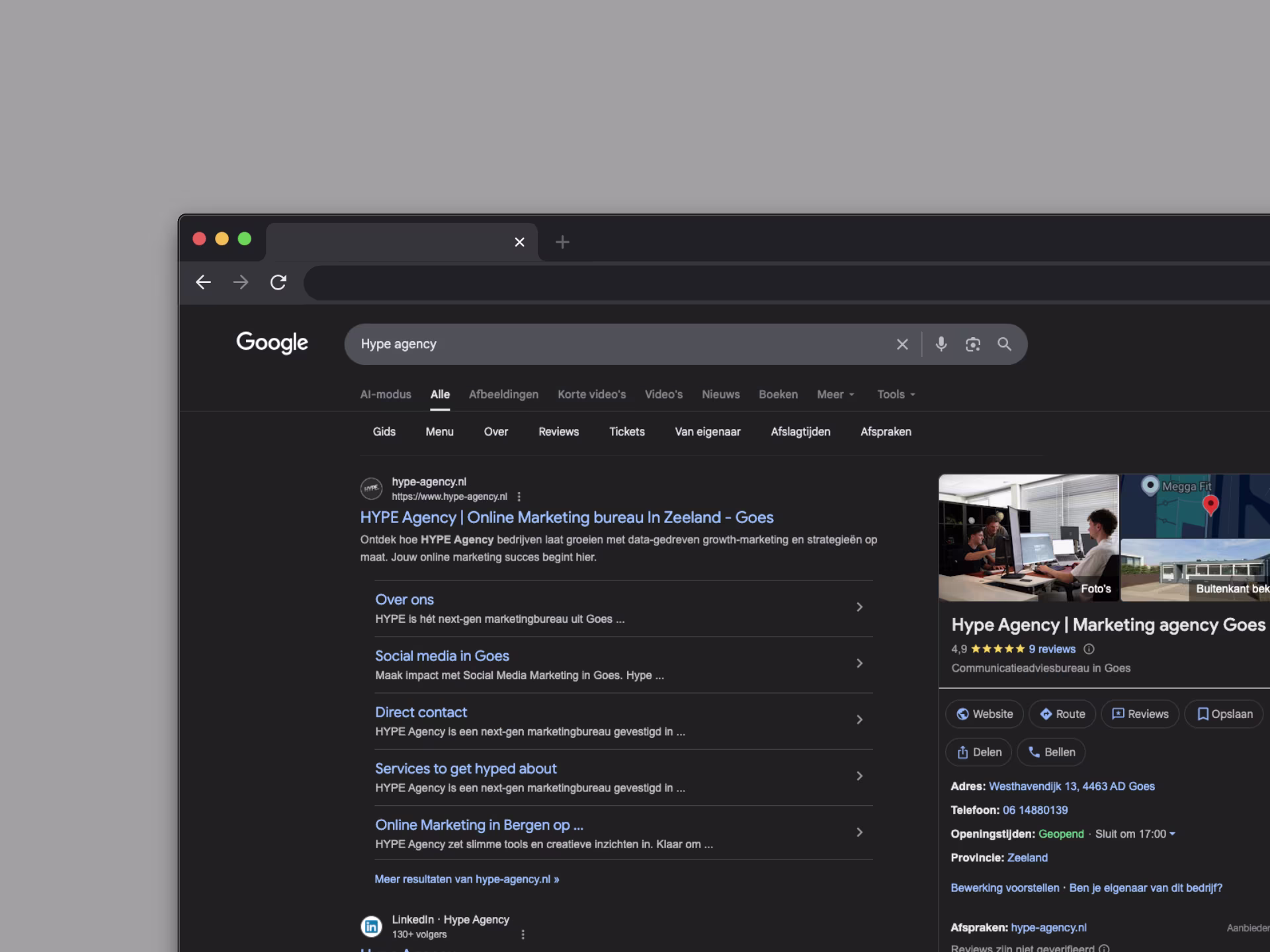Open the Meer dropdown in search tabs
1270x952 pixels.
coord(835,394)
